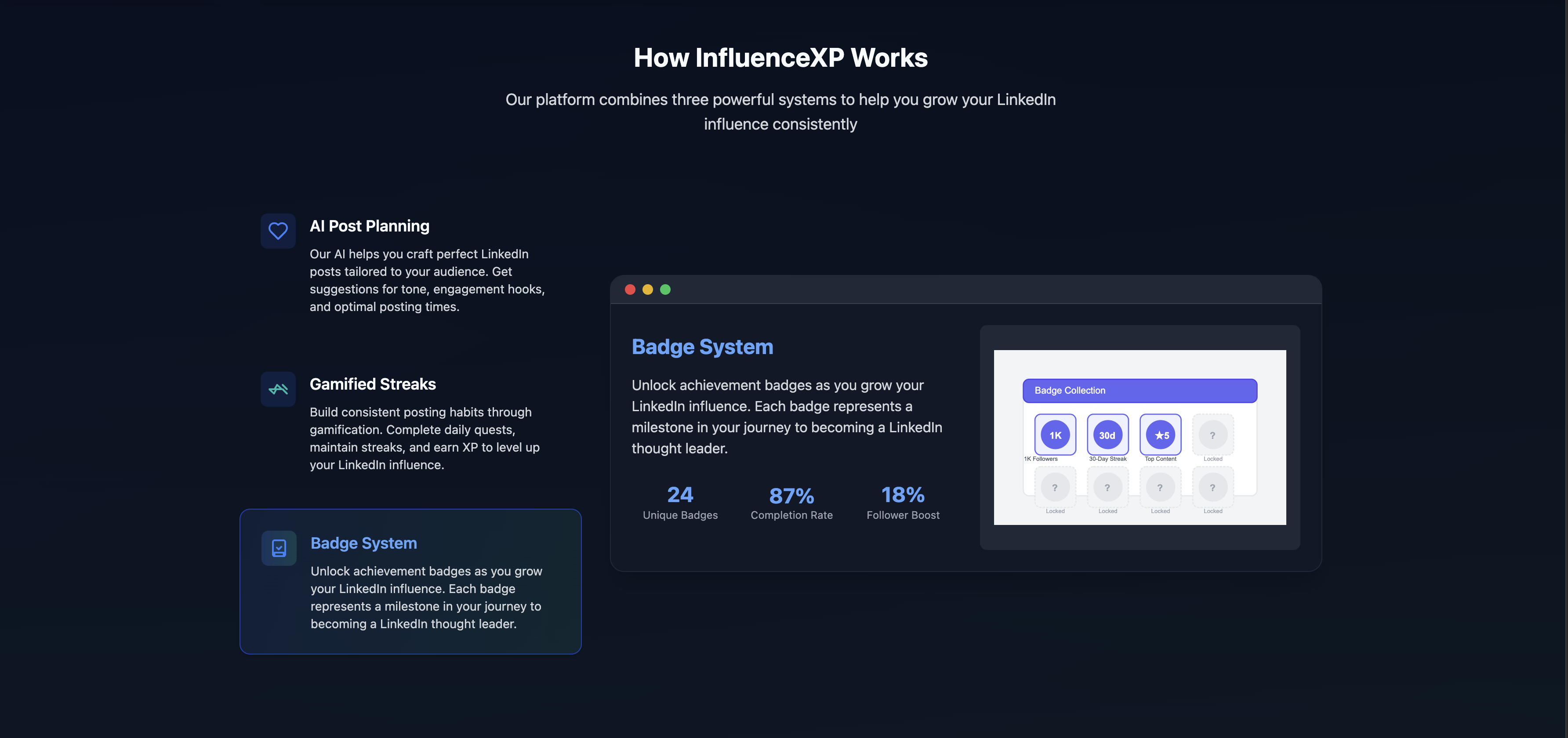Click the star 5 Top Content badge
1568x738 pixels.
pyautogui.click(x=1160, y=434)
